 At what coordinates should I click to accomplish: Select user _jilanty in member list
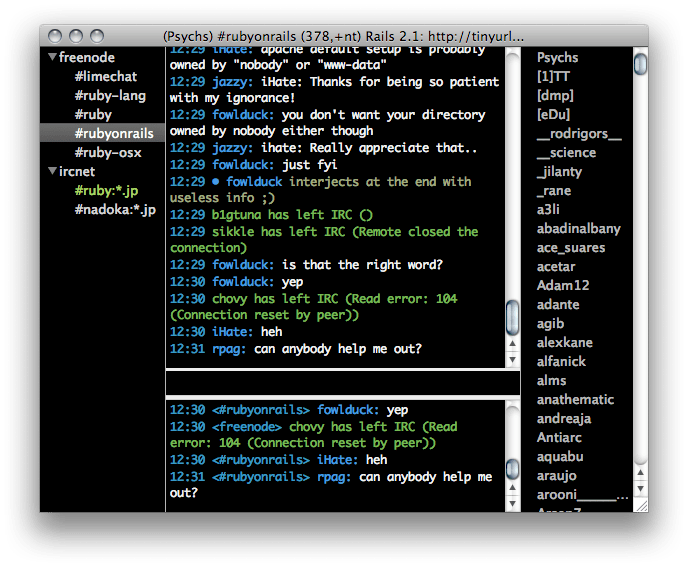coord(559,172)
